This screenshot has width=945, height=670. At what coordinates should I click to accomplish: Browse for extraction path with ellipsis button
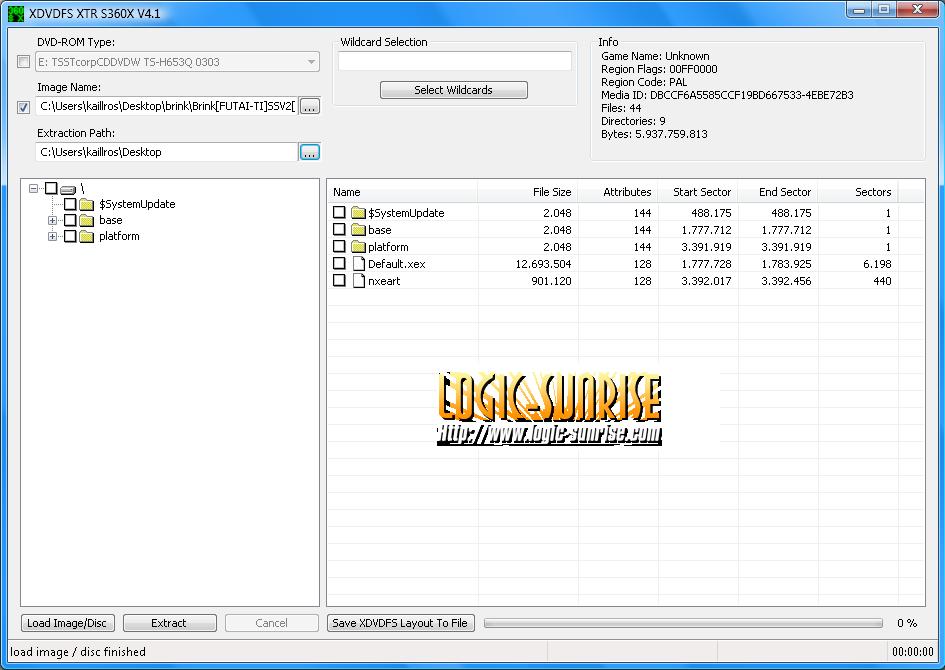(310, 152)
